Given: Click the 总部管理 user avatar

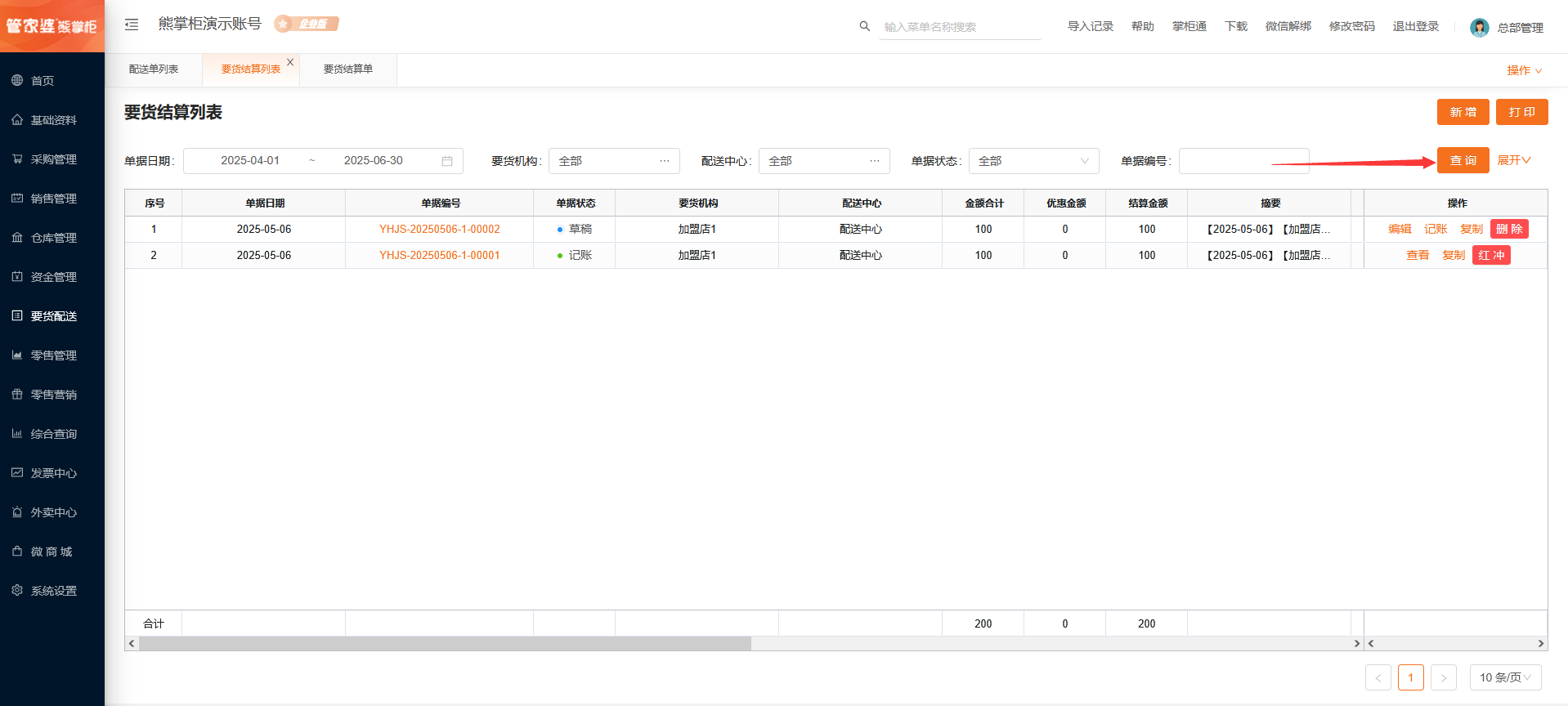Looking at the screenshot, I should pyautogui.click(x=1479, y=28).
